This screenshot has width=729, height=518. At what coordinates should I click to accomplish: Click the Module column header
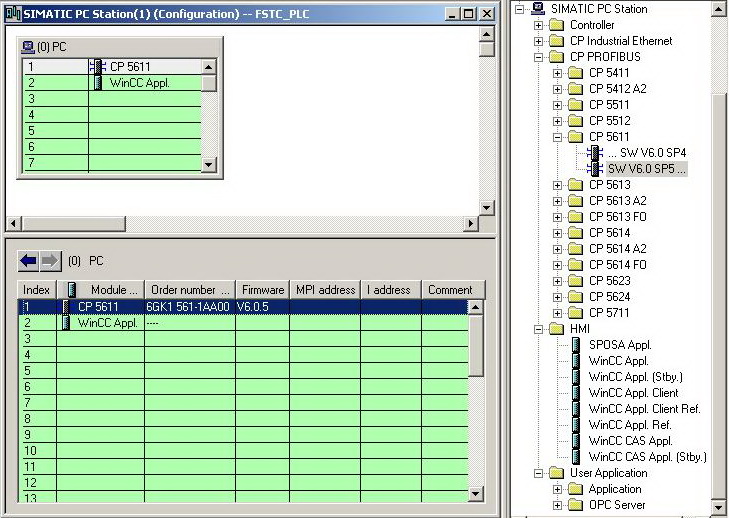100,290
